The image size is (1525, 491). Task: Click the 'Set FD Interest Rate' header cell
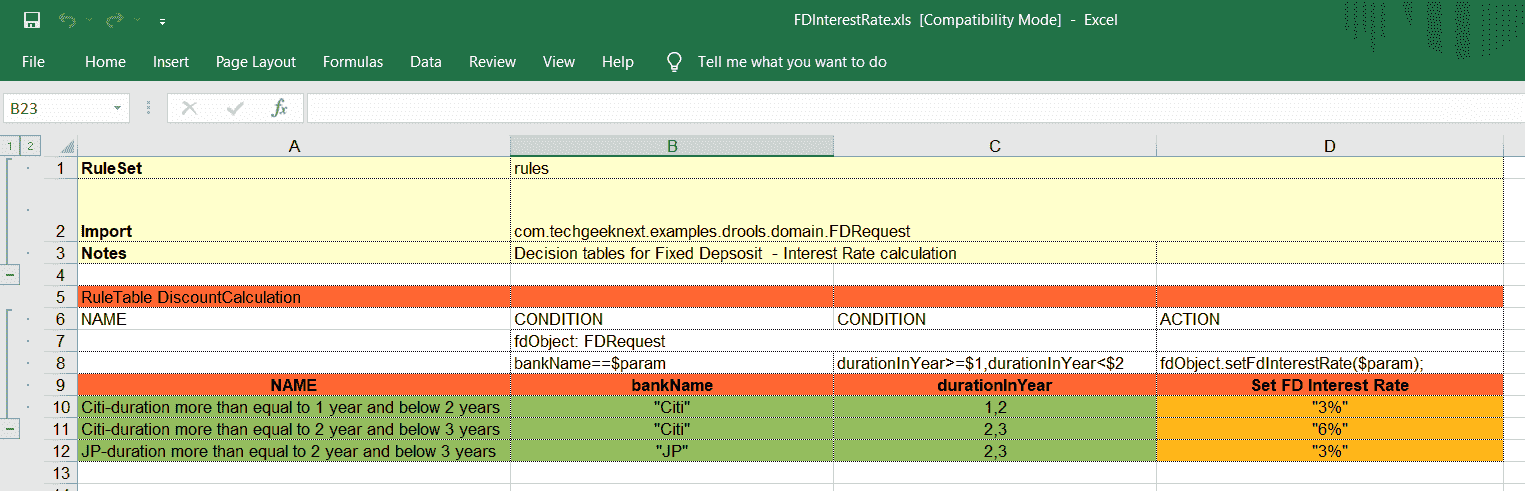[1330, 386]
